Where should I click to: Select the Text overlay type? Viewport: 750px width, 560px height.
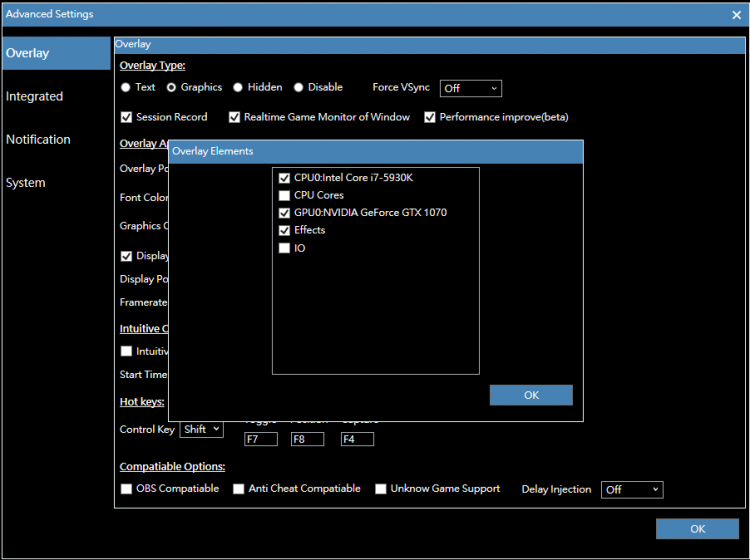pyautogui.click(x=126, y=88)
